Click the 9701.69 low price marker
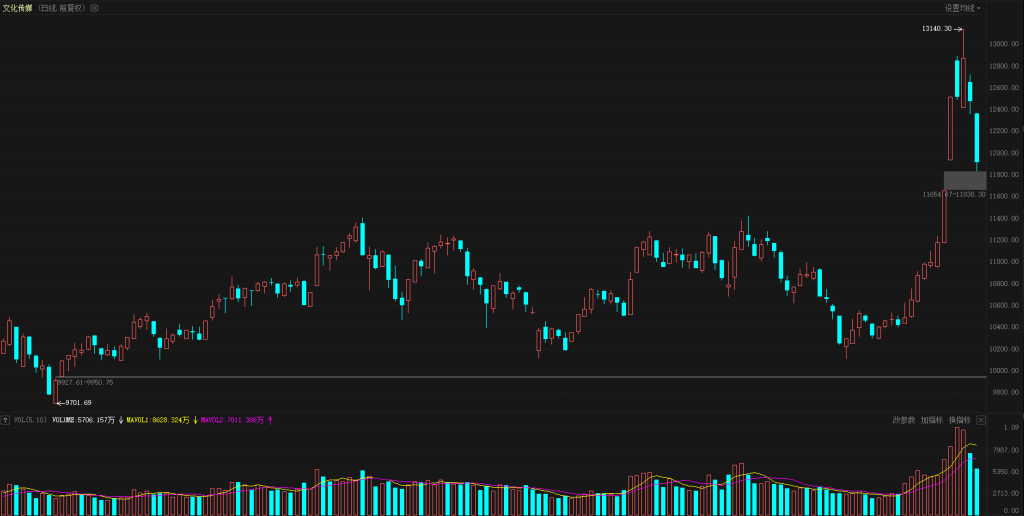This screenshot has height=516, width=1024. 78,402
